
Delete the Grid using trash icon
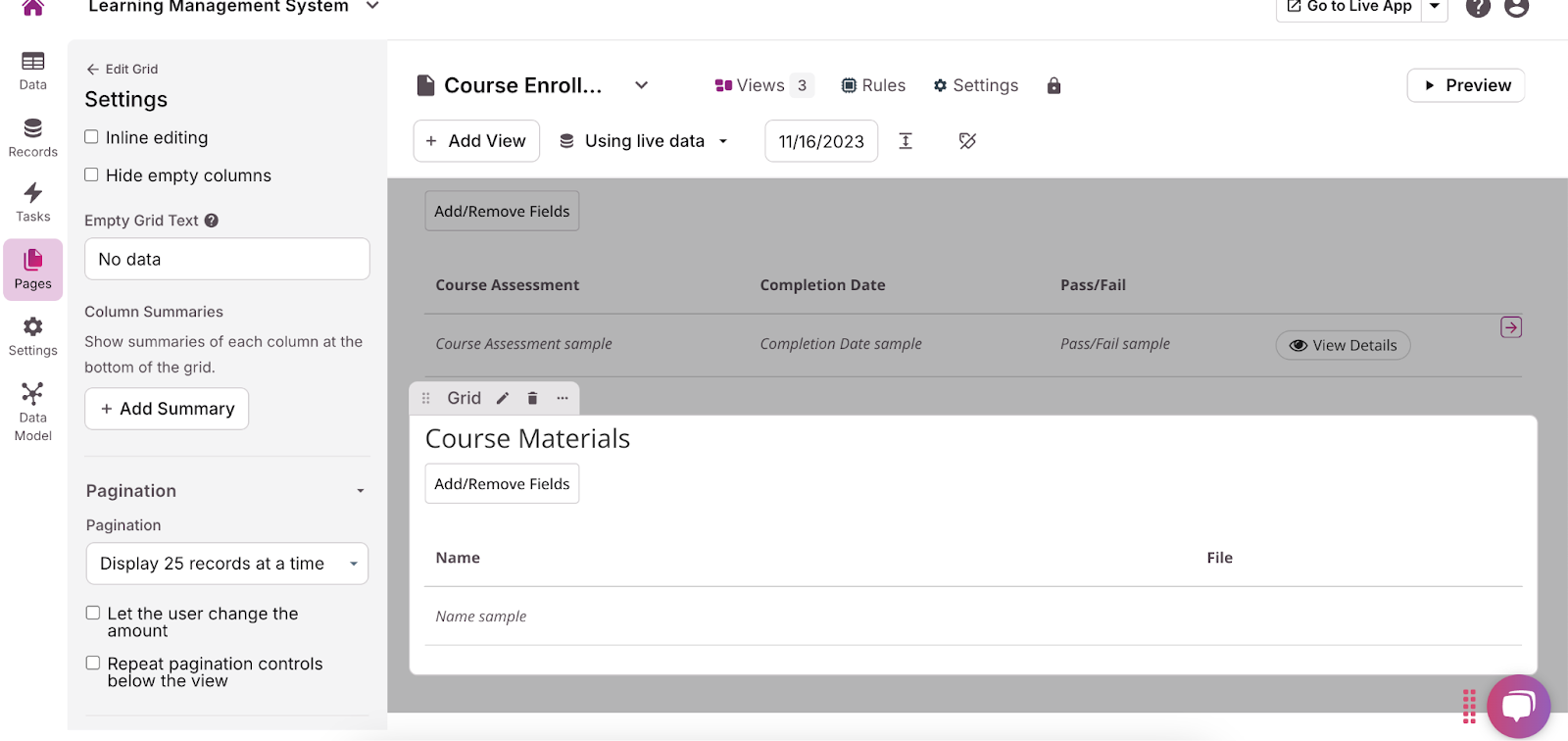[532, 398]
